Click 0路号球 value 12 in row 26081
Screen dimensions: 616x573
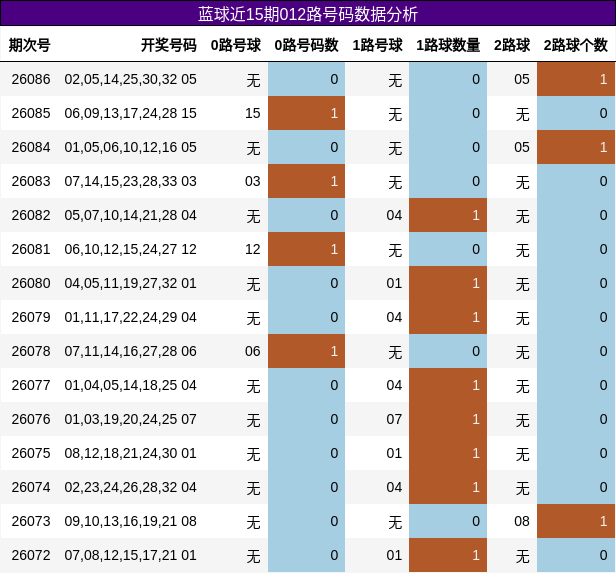pos(253,249)
